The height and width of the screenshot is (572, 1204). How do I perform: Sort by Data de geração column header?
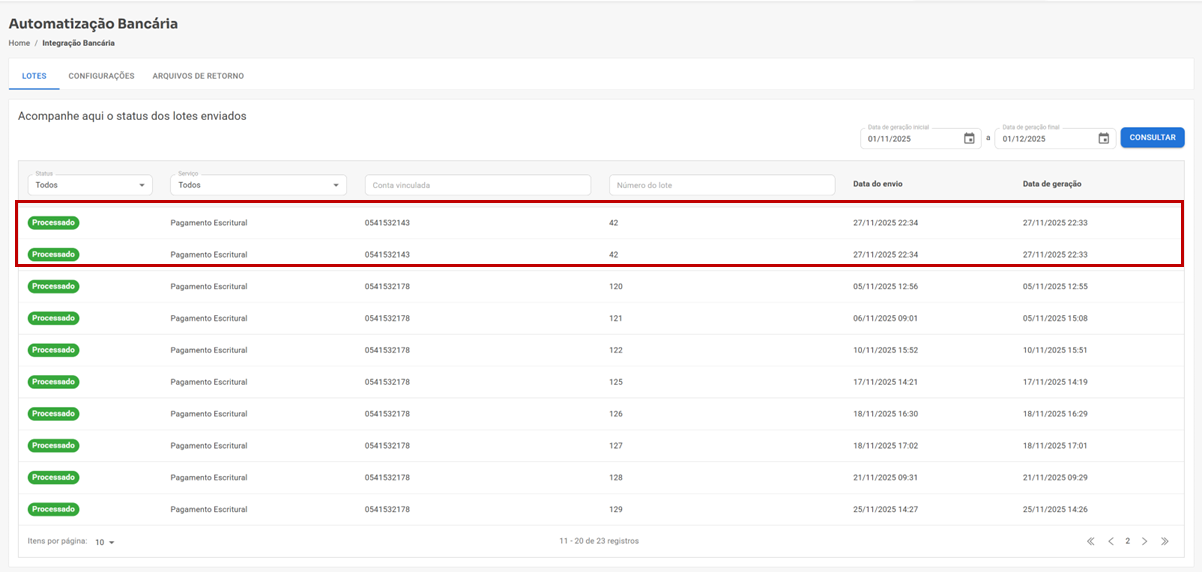(x=1052, y=184)
